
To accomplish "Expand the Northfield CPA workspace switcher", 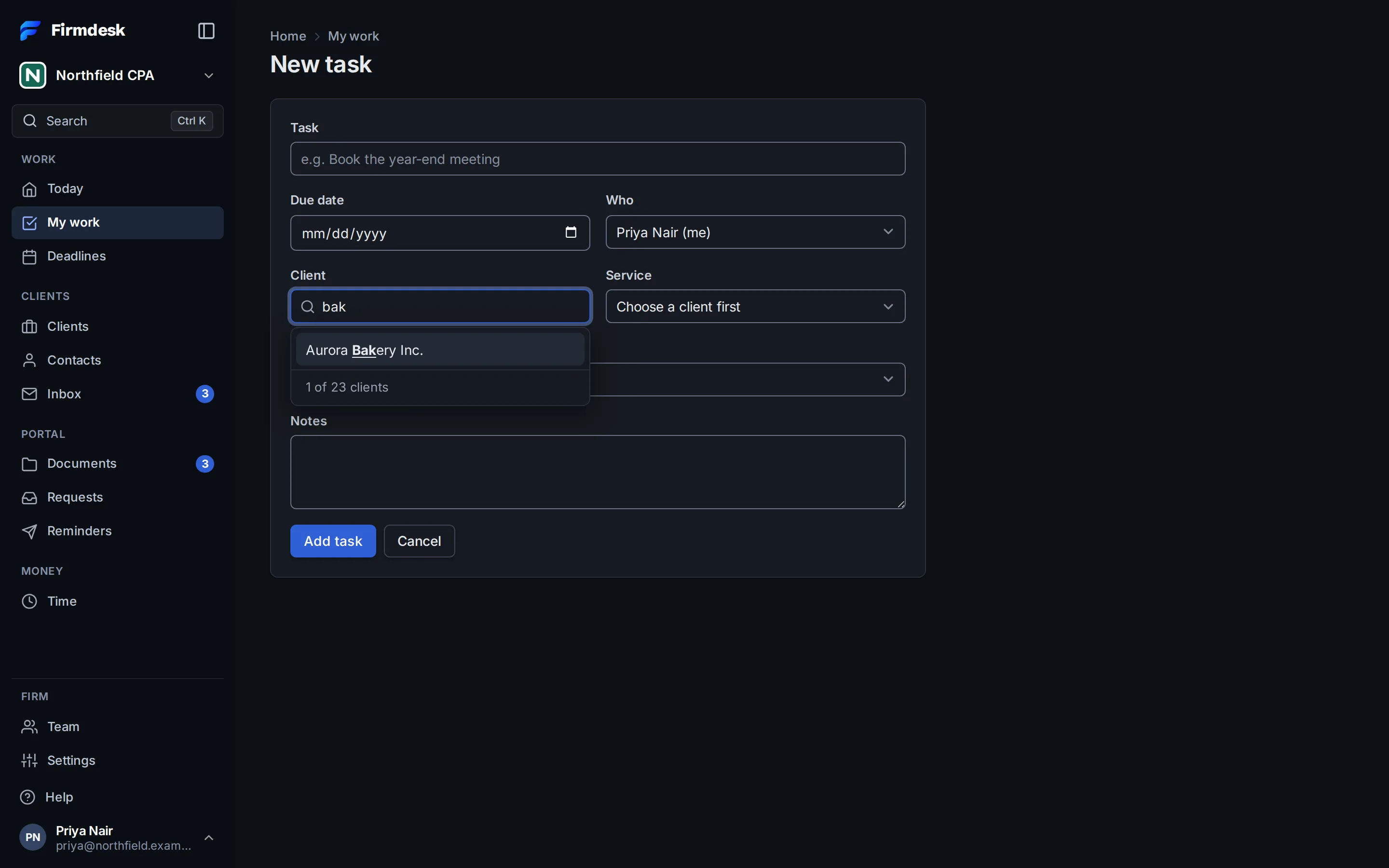I will click(x=117, y=75).
